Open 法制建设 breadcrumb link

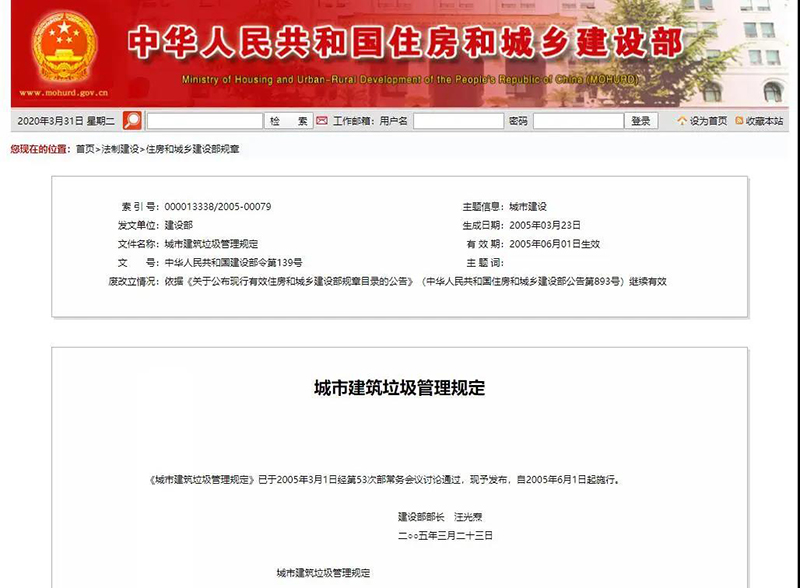[120, 149]
